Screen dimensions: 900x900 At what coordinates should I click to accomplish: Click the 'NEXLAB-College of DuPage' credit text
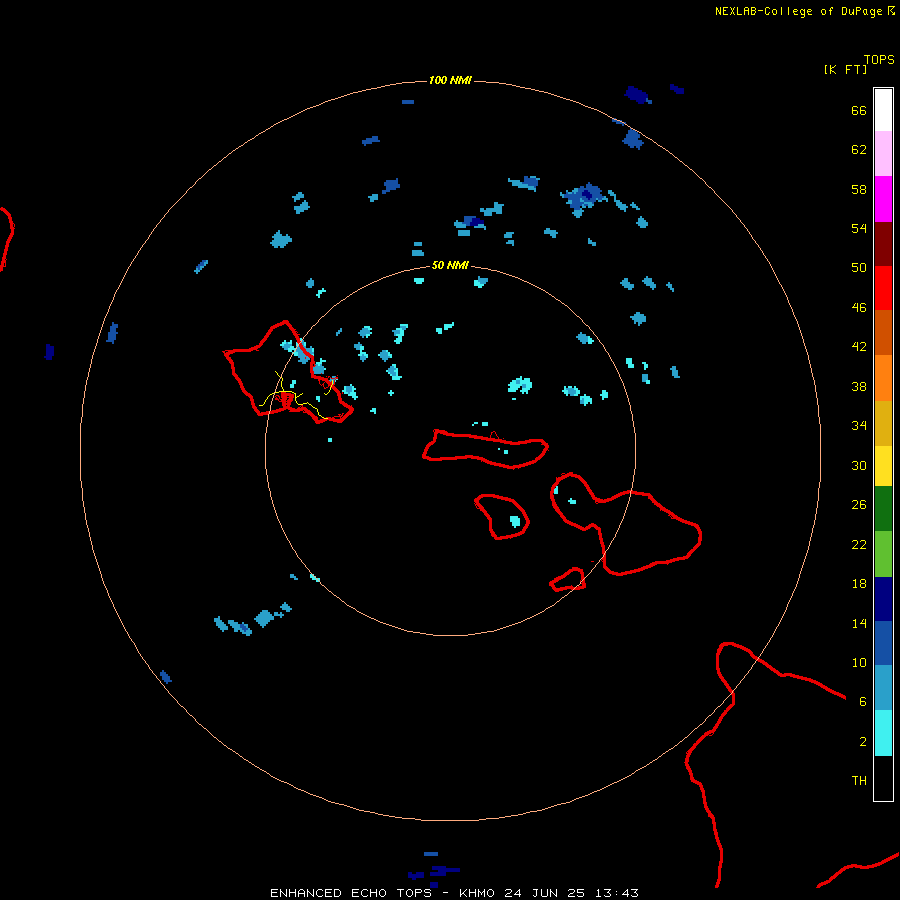(x=798, y=11)
